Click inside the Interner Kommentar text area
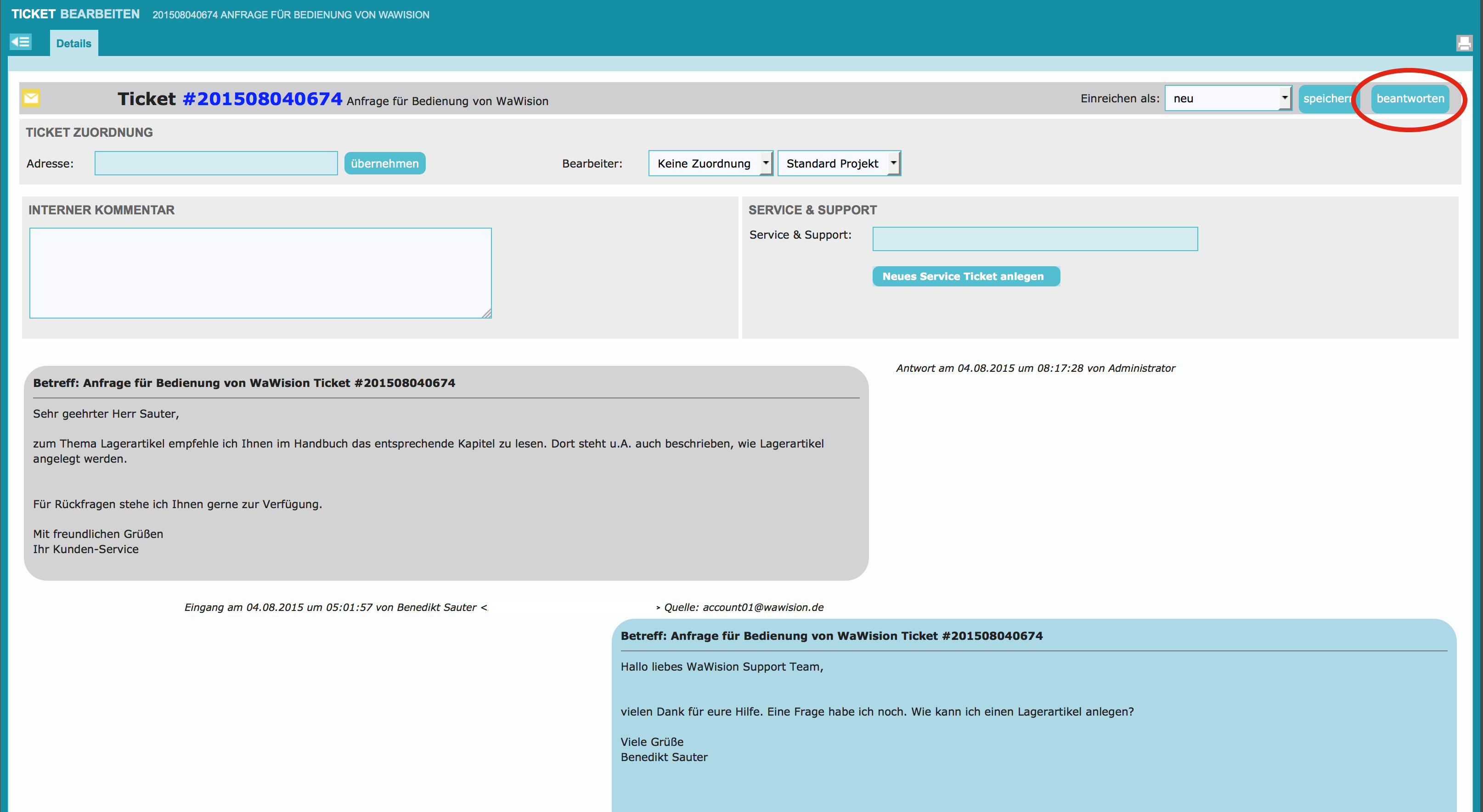 tap(260, 273)
